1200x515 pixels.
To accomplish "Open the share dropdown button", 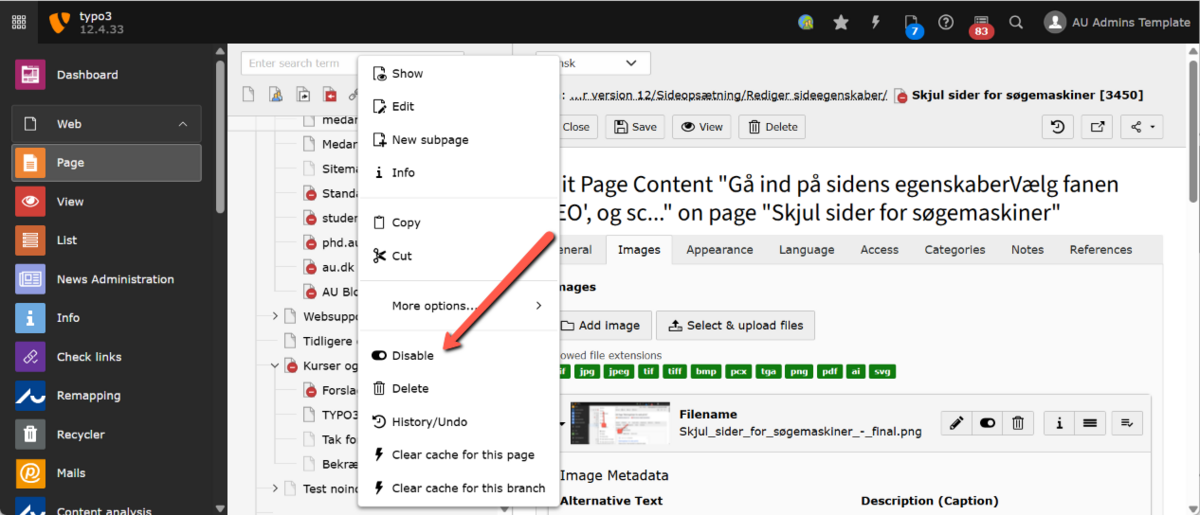I will click(x=1141, y=127).
